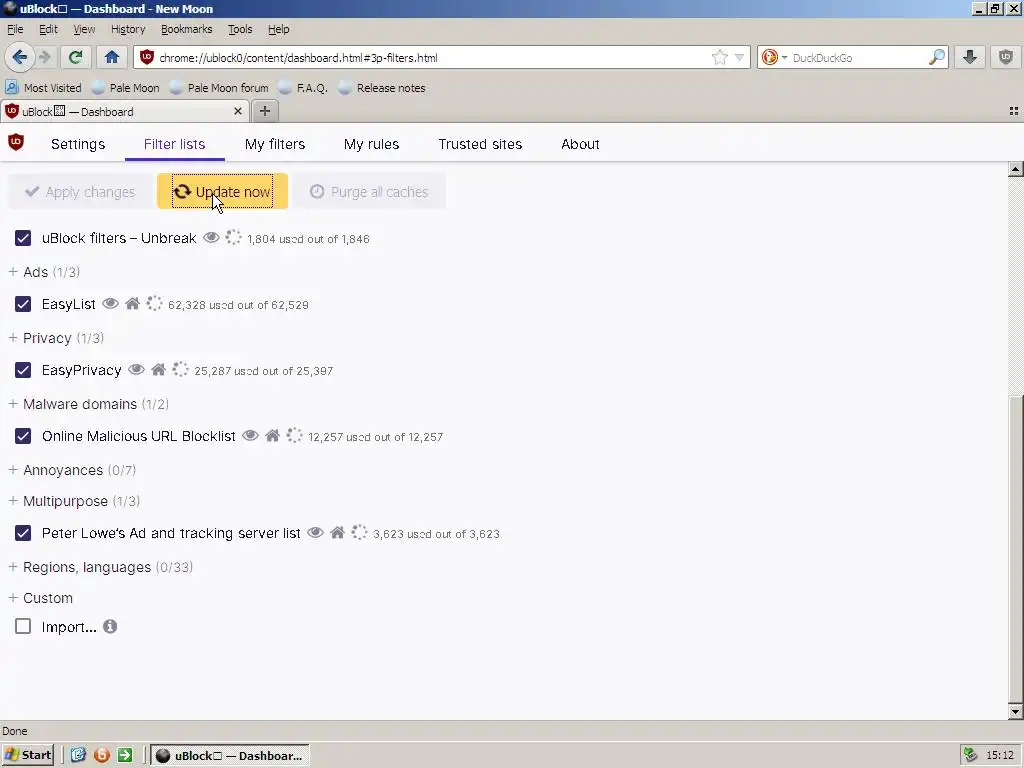Uncheck Peter Lowe's Ad and tracking server list
The width and height of the screenshot is (1024, 768).
point(23,533)
